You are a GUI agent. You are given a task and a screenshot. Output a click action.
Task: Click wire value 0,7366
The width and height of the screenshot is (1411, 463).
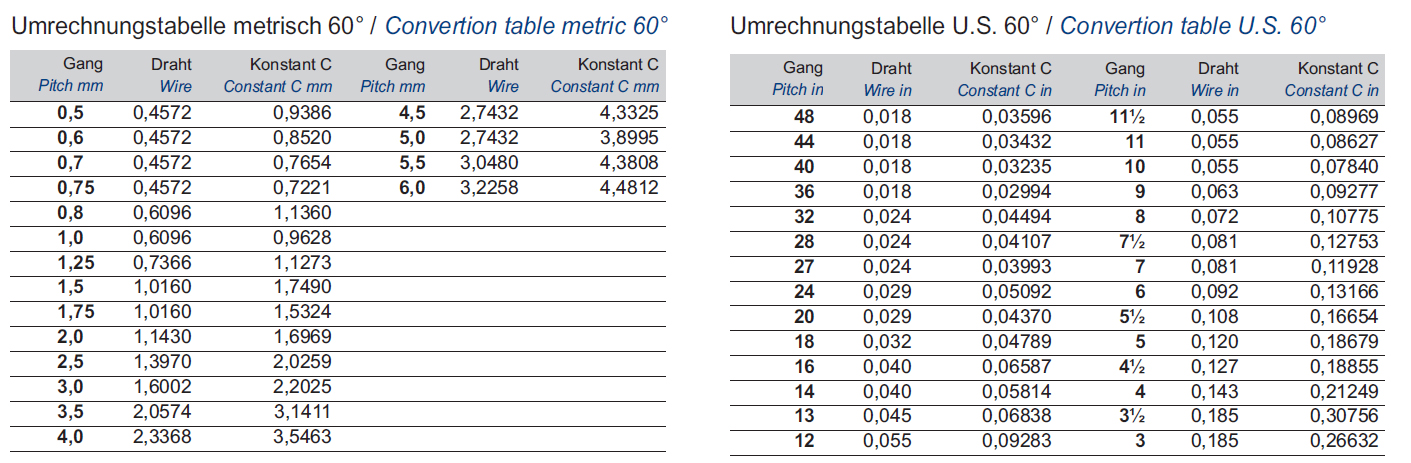(x=161, y=262)
